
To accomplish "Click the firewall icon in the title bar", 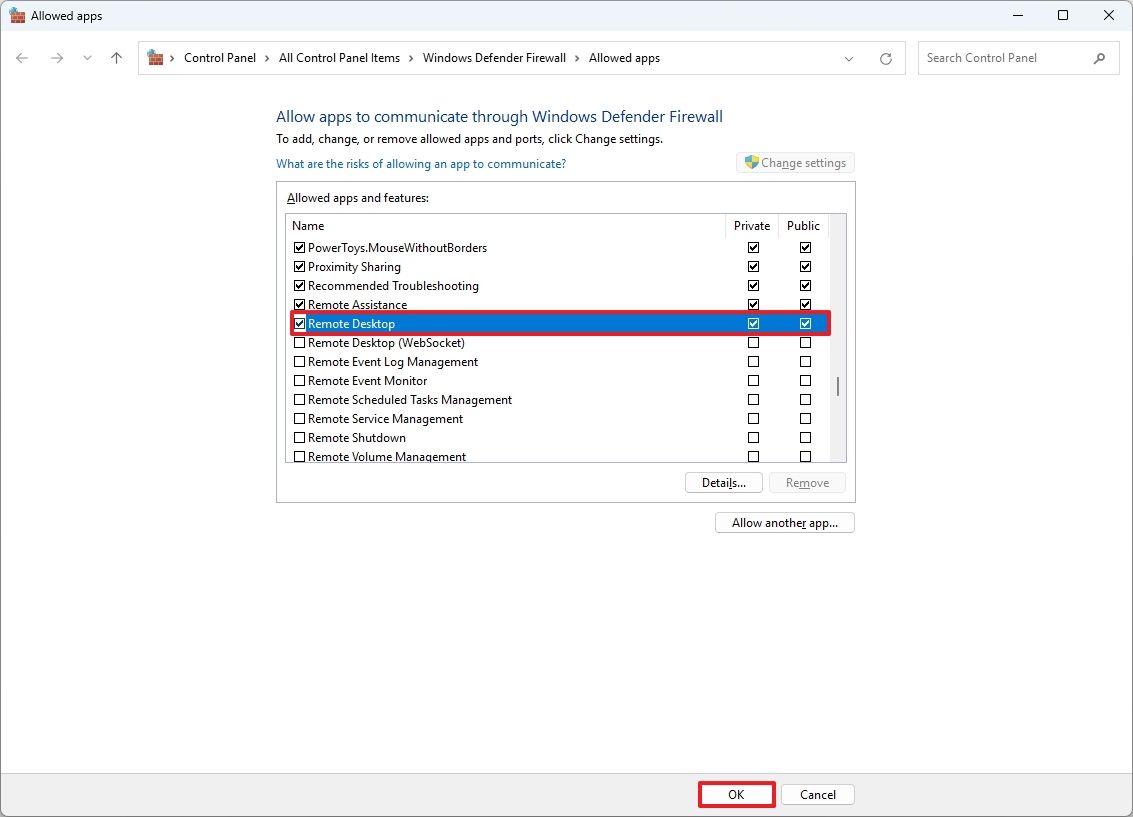I will coord(17,15).
